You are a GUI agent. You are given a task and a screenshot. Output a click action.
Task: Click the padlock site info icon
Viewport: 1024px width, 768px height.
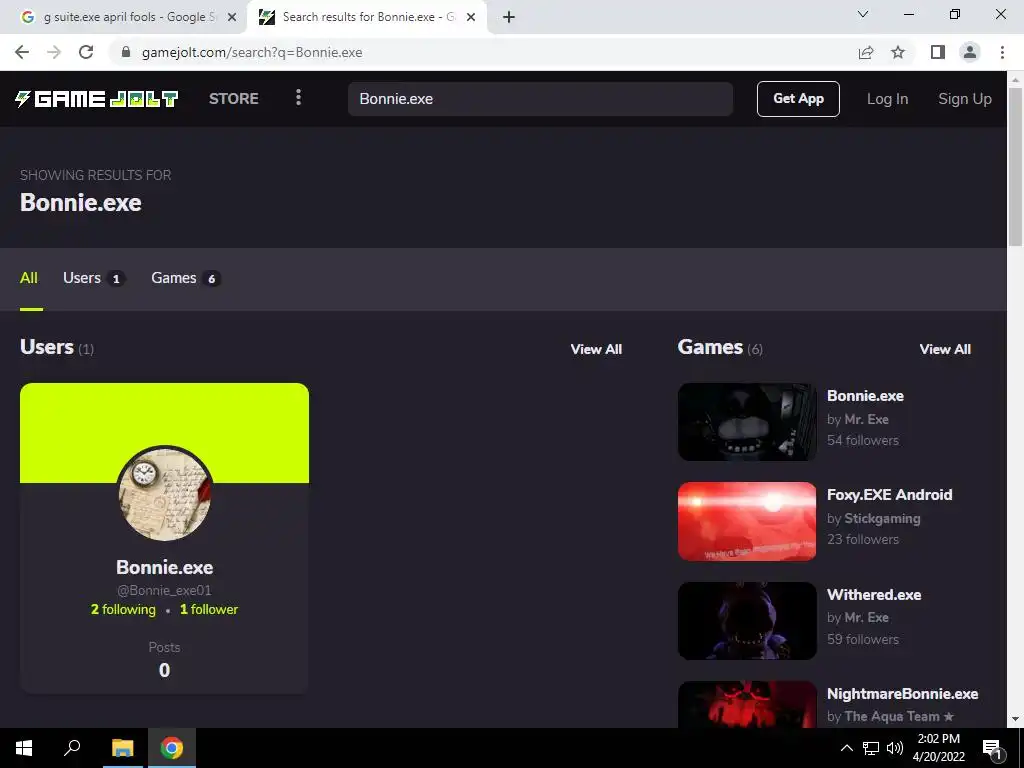(x=127, y=52)
